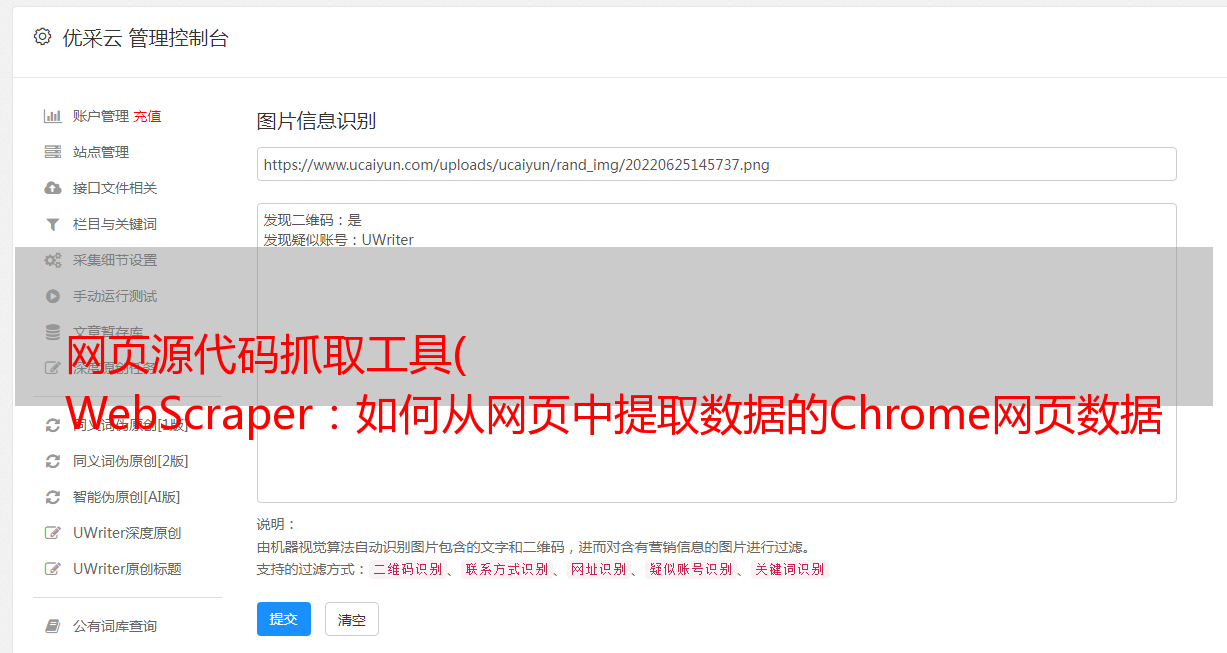This screenshot has width=1227, height=653.
Task: Click the book icon beside 公有词库查询
Action: [x=53, y=626]
